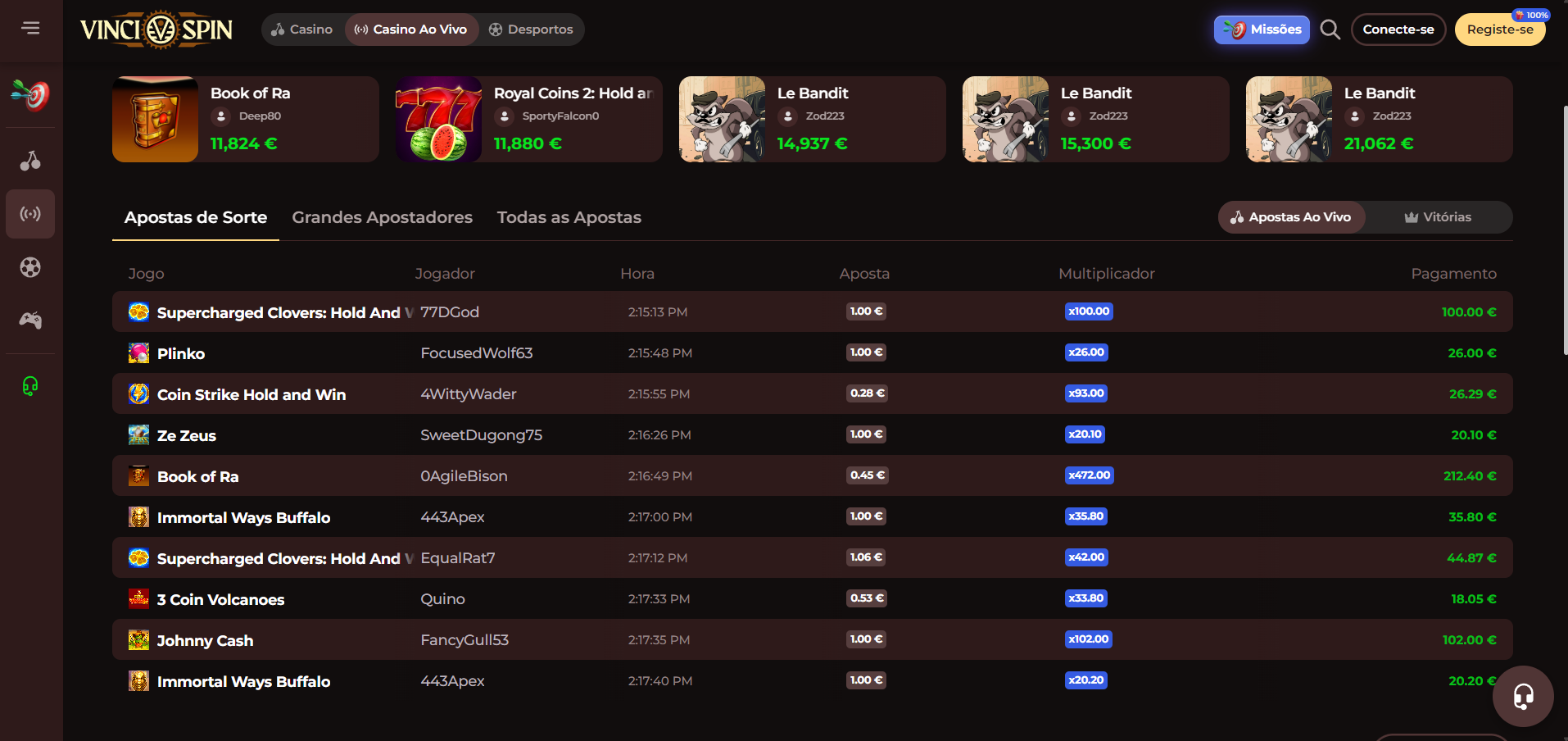Screen dimensions: 1568x741
Task: Click the Plinko game icon
Action: (x=138, y=352)
